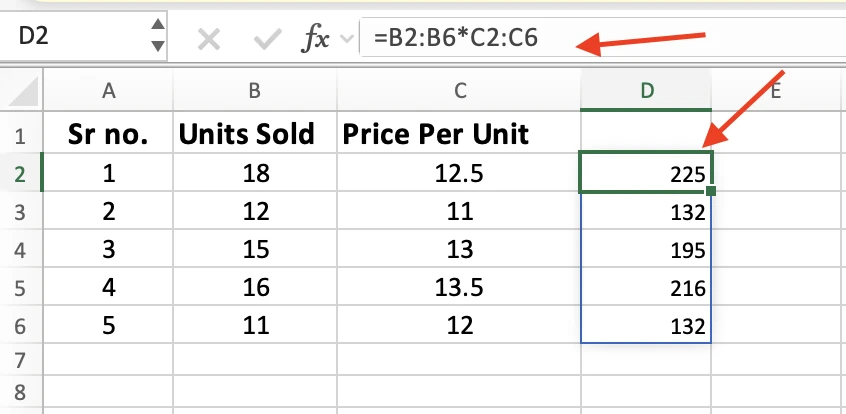846x414 pixels.
Task: Click the Cancel (X) icon in formula bar
Action: click(x=208, y=39)
